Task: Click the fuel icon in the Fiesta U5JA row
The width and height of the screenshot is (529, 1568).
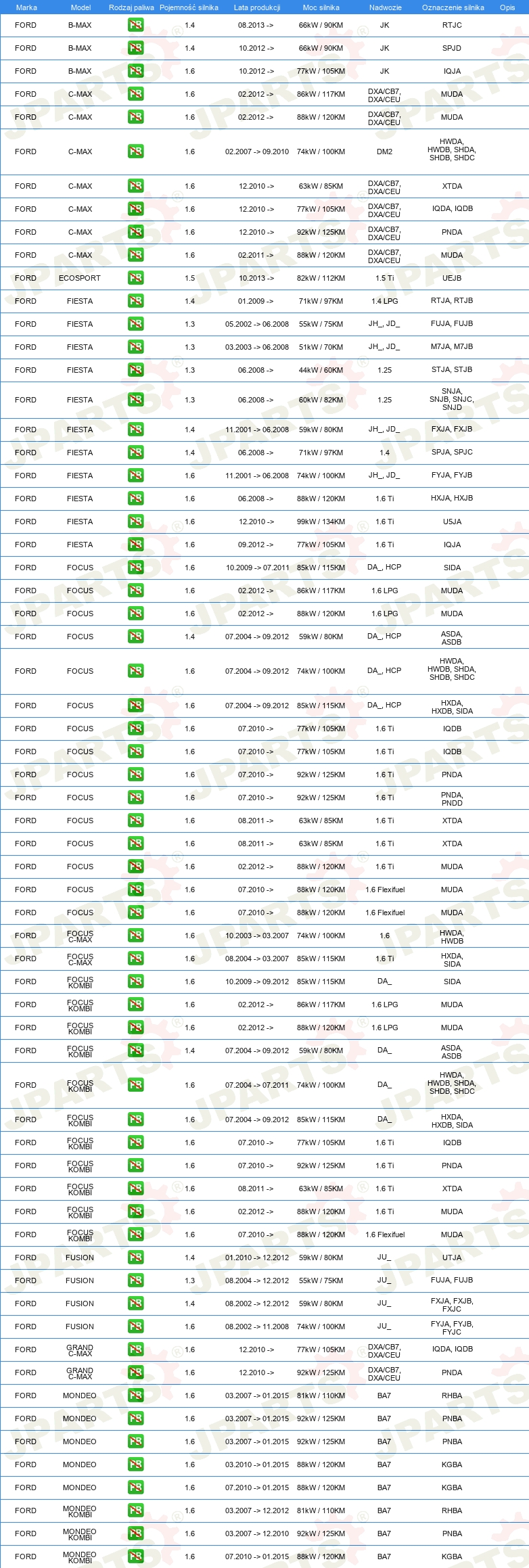Action: click(x=135, y=522)
